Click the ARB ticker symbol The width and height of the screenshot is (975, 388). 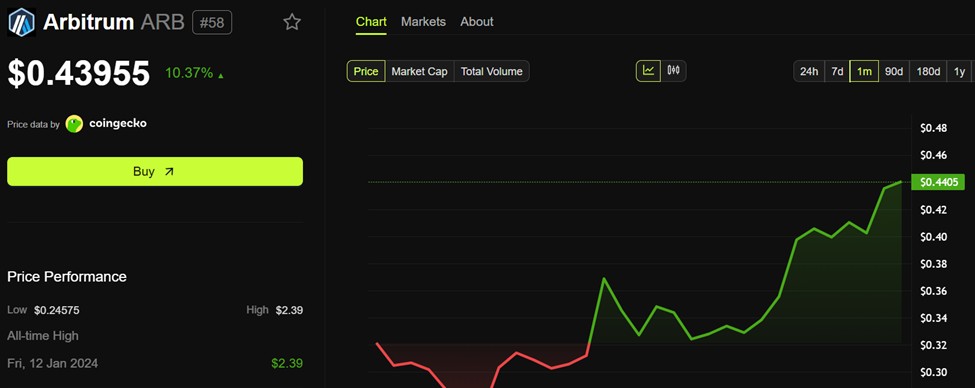pos(163,22)
